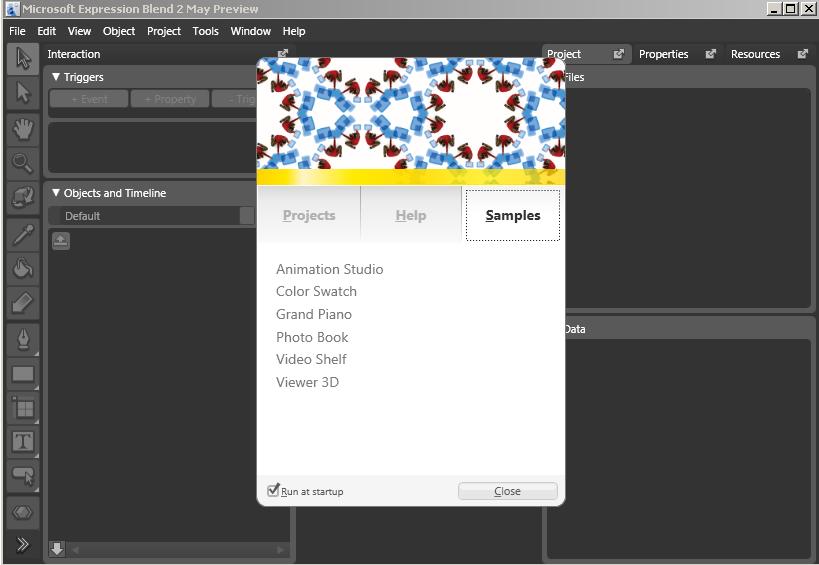This screenshot has height=565, width=819.
Task: Open the View menu
Action: [79, 31]
